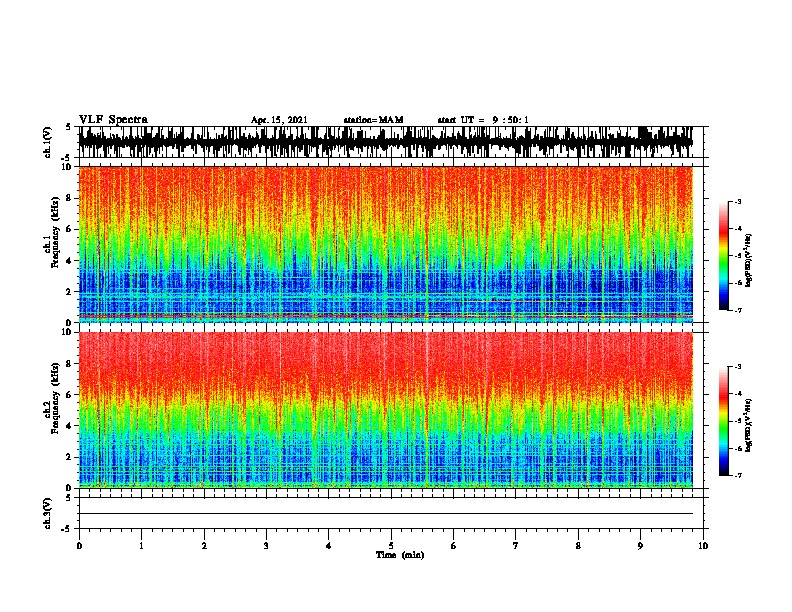Click the ch.2 frequency tick label "4"

click(70, 426)
